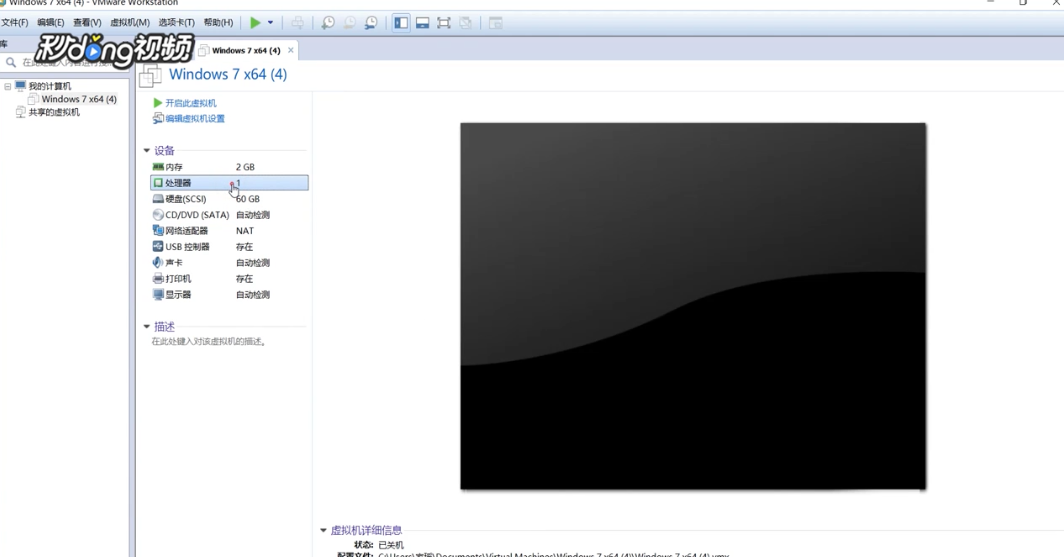Click the revert to snapshot toolbar icon
The width and height of the screenshot is (1064, 557).
[349, 23]
